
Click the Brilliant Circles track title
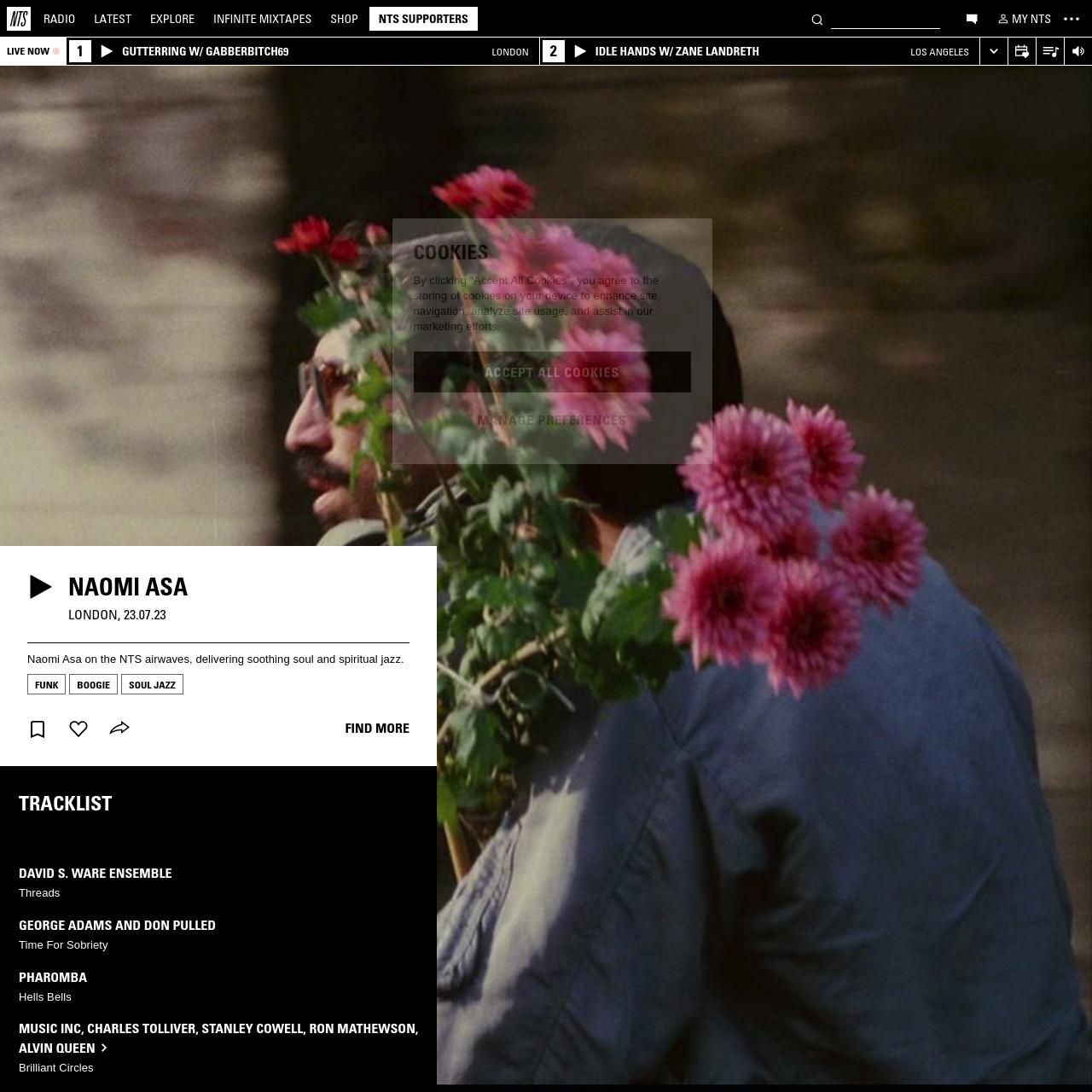pos(56,1068)
